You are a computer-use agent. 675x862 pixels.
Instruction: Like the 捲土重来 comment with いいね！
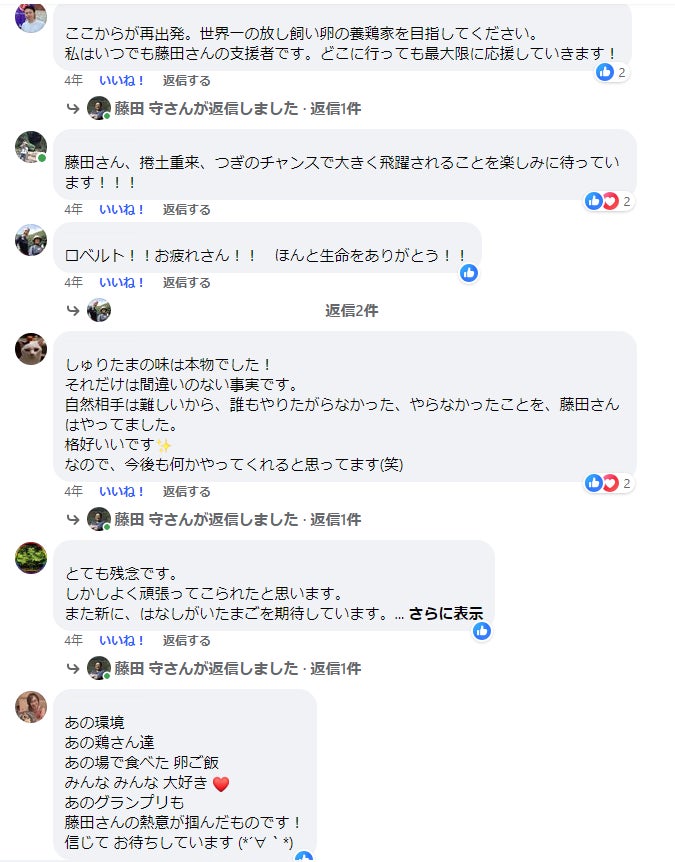tap(122, 210)
